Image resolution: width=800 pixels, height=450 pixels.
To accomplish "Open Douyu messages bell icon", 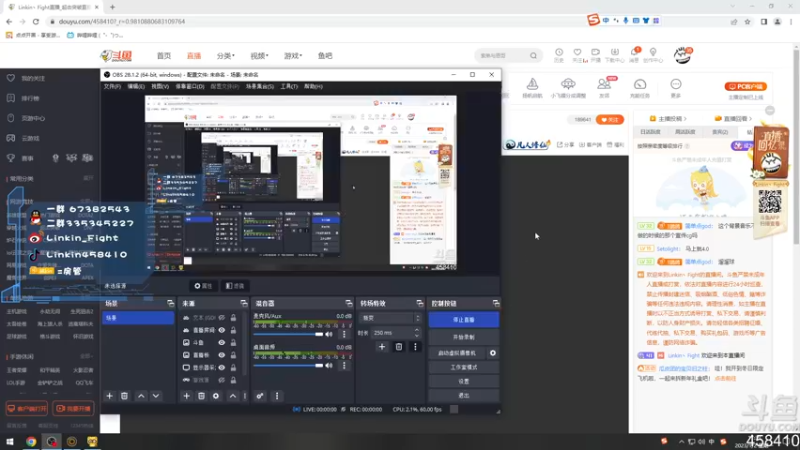I will [634, 55].
